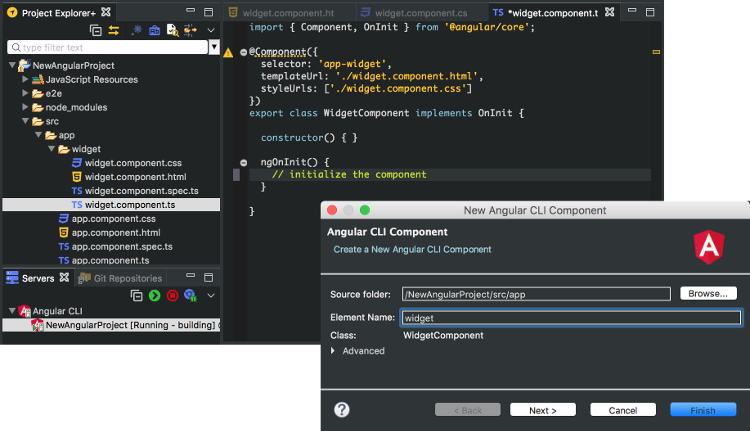Fold the @Component decorator block
750x431 pixels.
(x=243, y=52)
